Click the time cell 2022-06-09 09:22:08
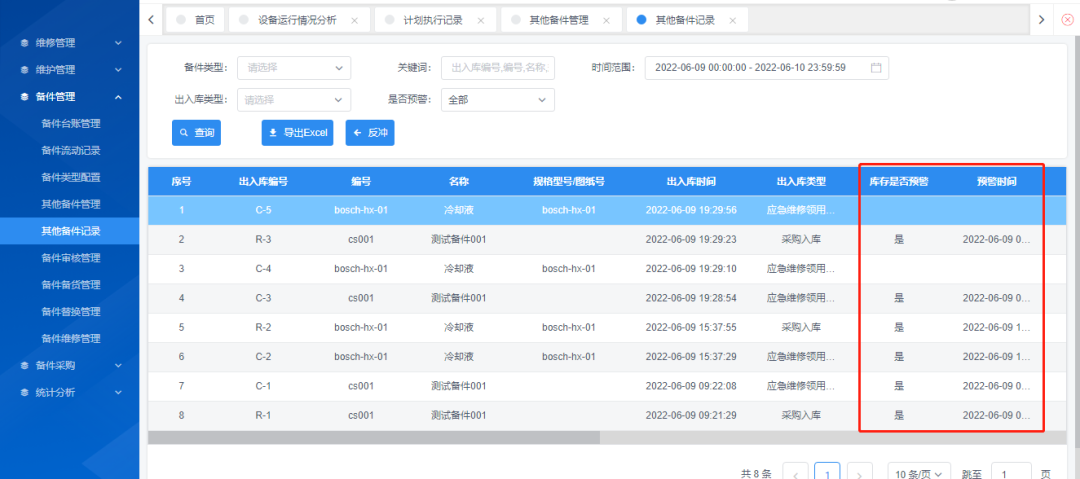This screenshot has width=1080, height=479. pos(692,386)
